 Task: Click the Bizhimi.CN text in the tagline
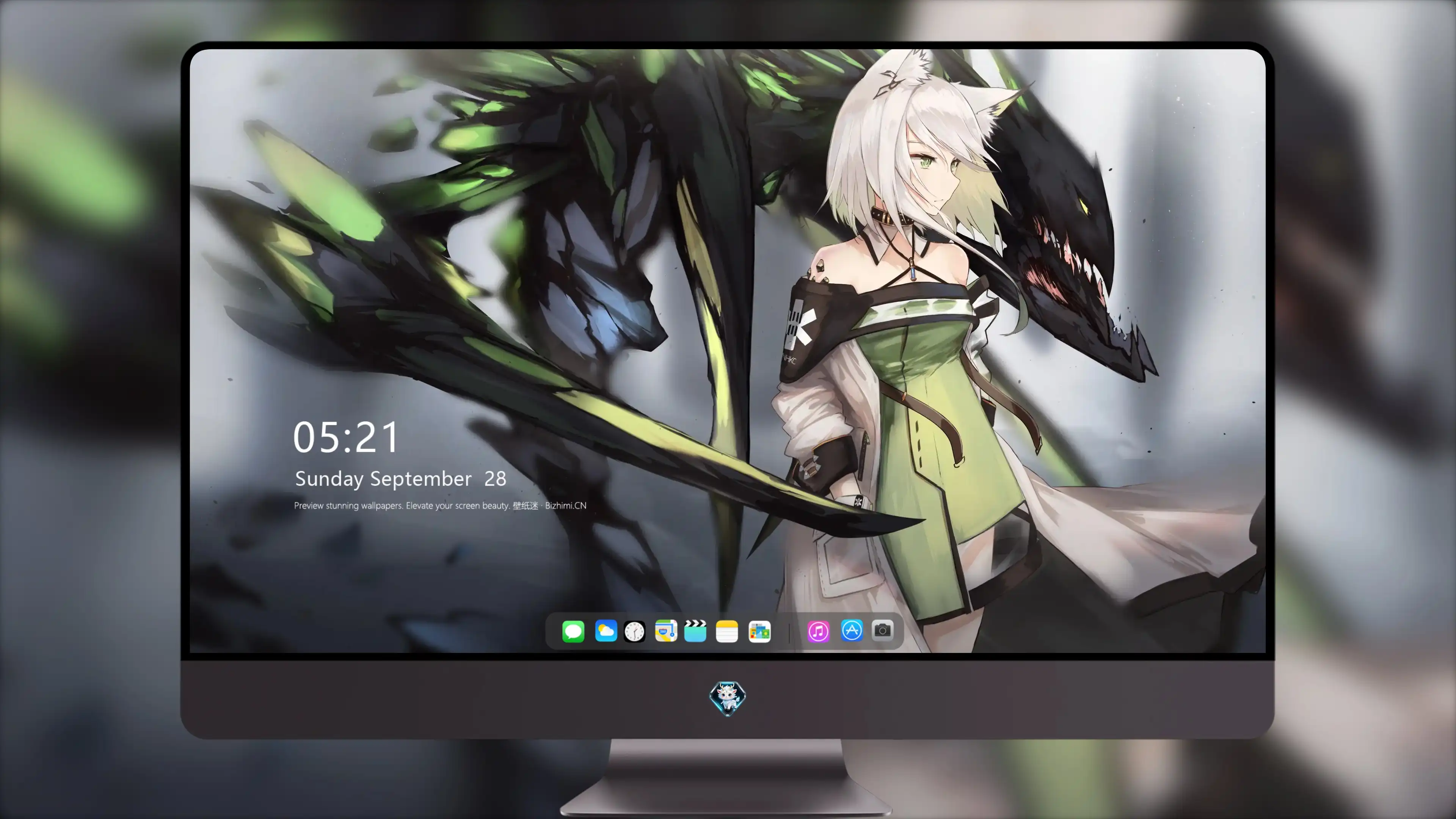pos(566,505)
